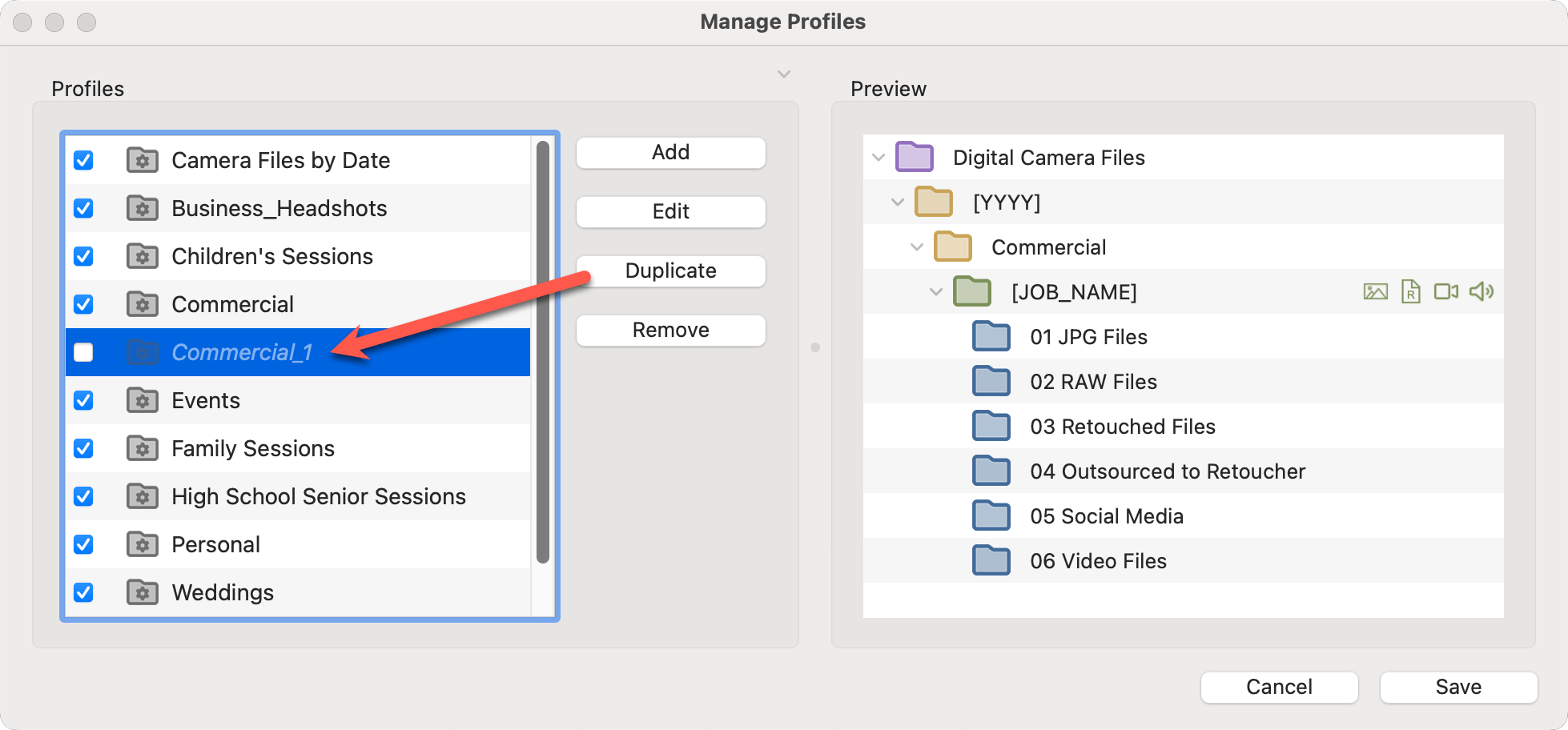Click the image file type icon on JOB_NAME row

point(1375,292)
